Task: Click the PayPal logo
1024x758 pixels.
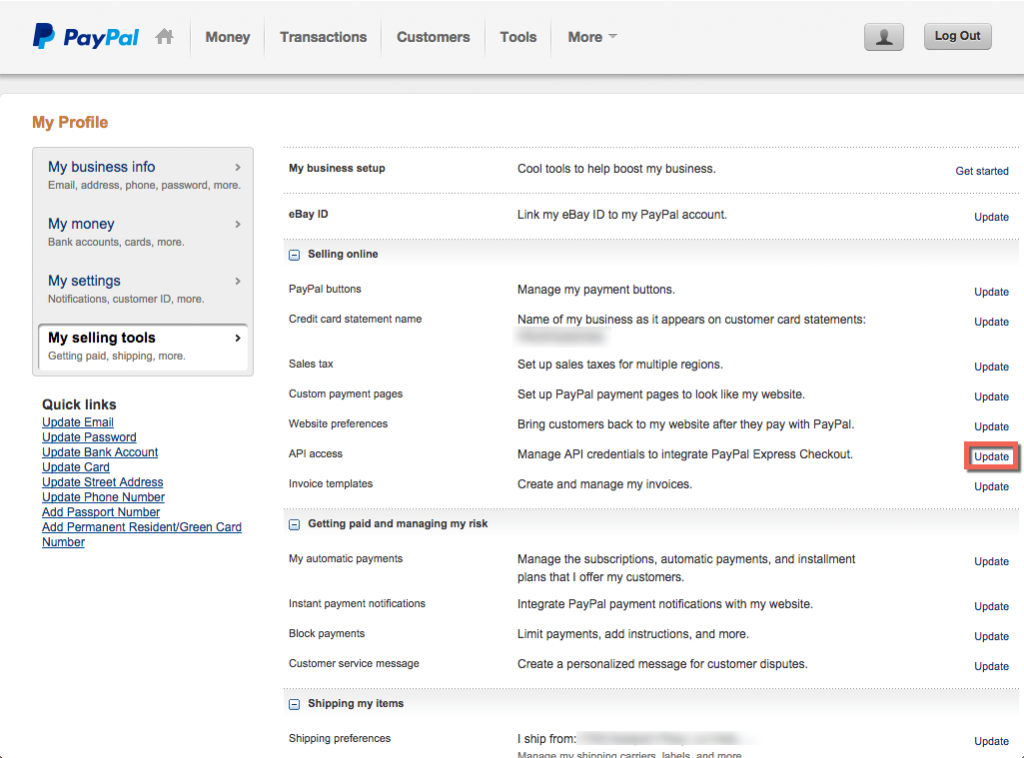Action: tap(85, 35)
